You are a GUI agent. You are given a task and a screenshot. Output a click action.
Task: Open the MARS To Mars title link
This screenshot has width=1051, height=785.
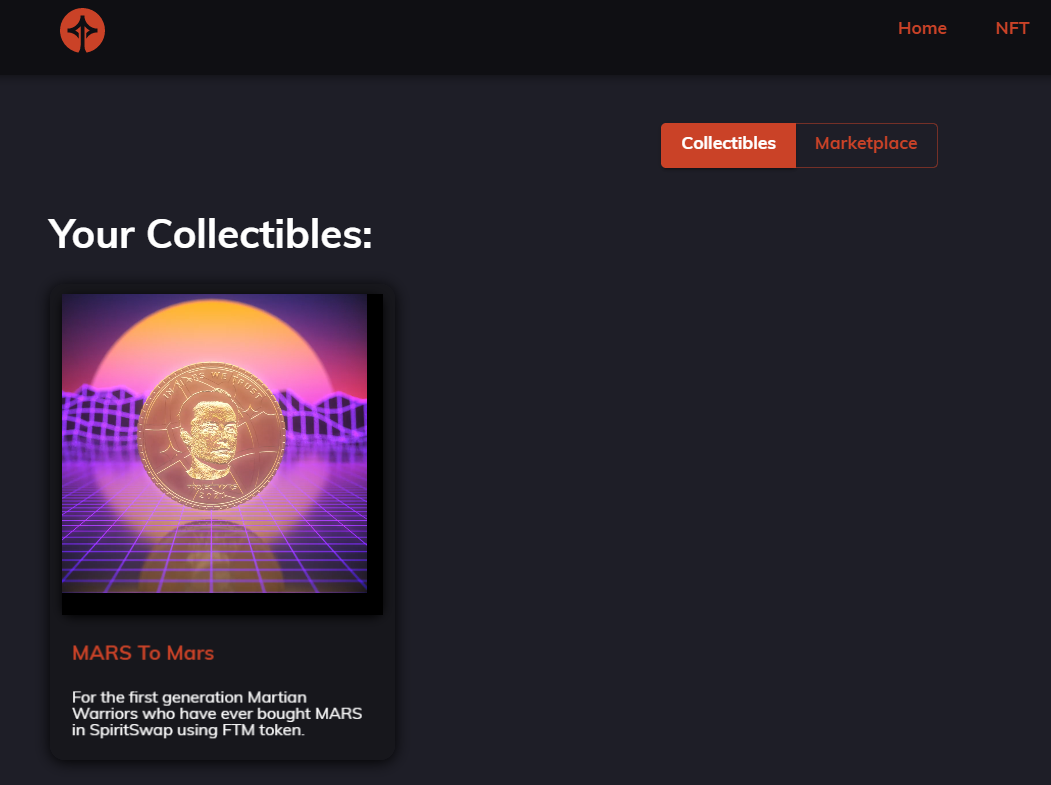(x=143, y=653)
